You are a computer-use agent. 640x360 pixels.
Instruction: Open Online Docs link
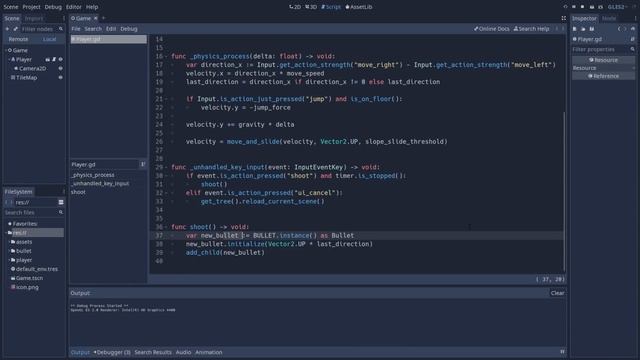(491, 29)
